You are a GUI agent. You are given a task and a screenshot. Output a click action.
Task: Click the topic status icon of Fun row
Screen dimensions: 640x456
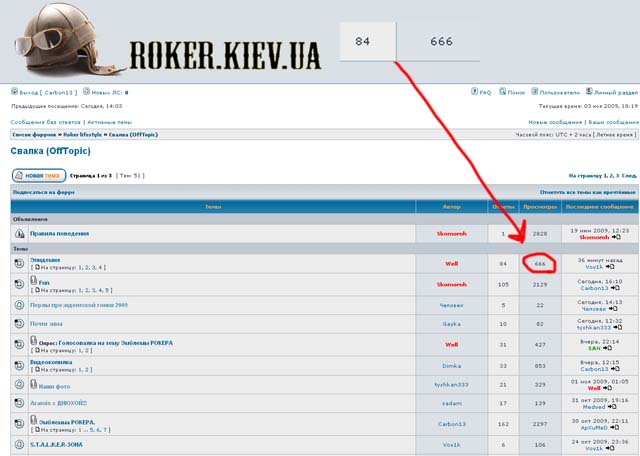pyautogui.click(x=19, y=284)
